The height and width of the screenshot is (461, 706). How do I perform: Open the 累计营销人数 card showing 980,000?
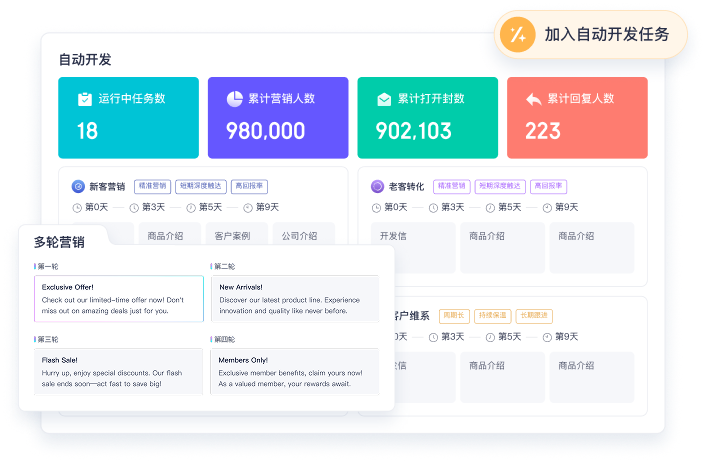click(x=278, y=118)
